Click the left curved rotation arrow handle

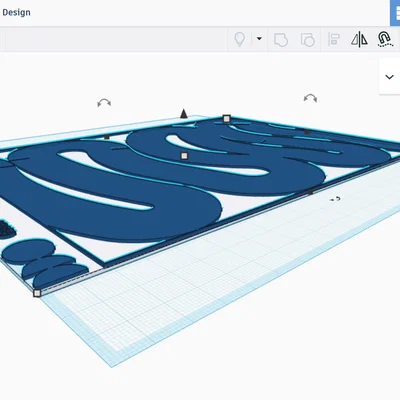pos(104,103)
